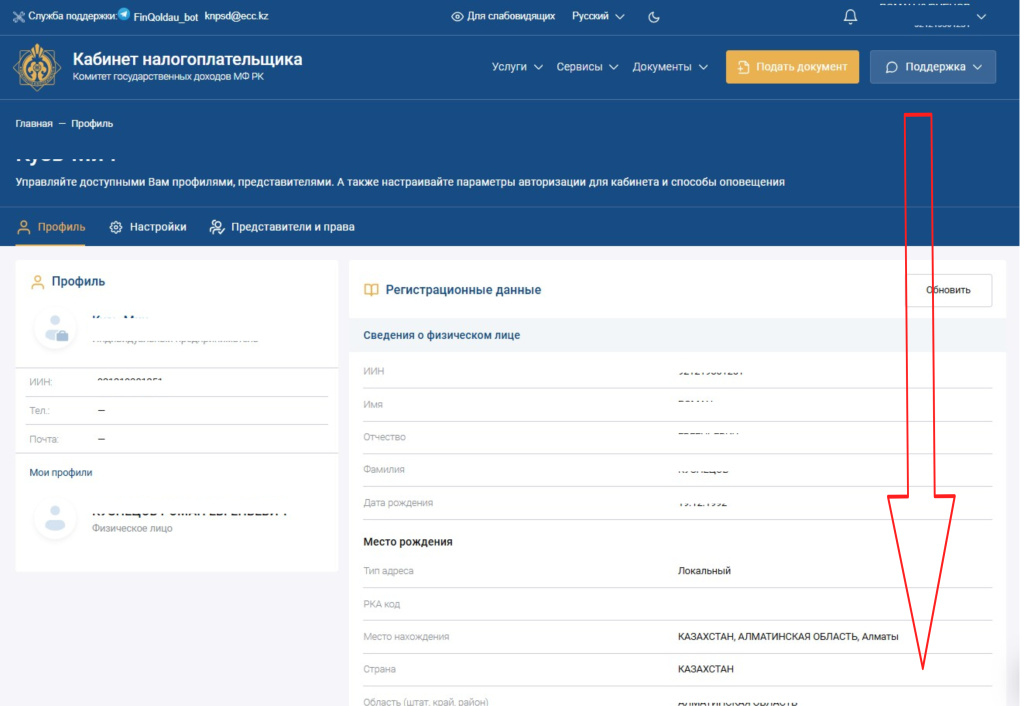This screenshot has height=706, width=1024.
Task: Click the Служба поддержки tools icon
Action: (x=18, y=17)
